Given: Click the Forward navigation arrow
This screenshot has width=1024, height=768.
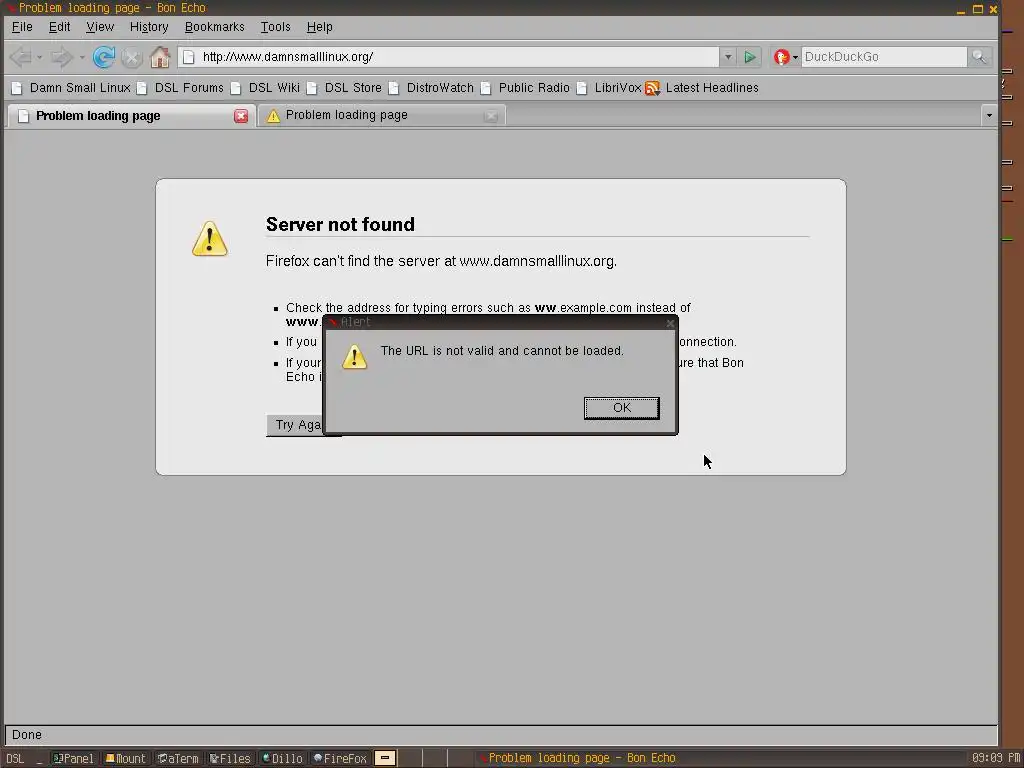Looking at the screenshot, I should [62, 57].
